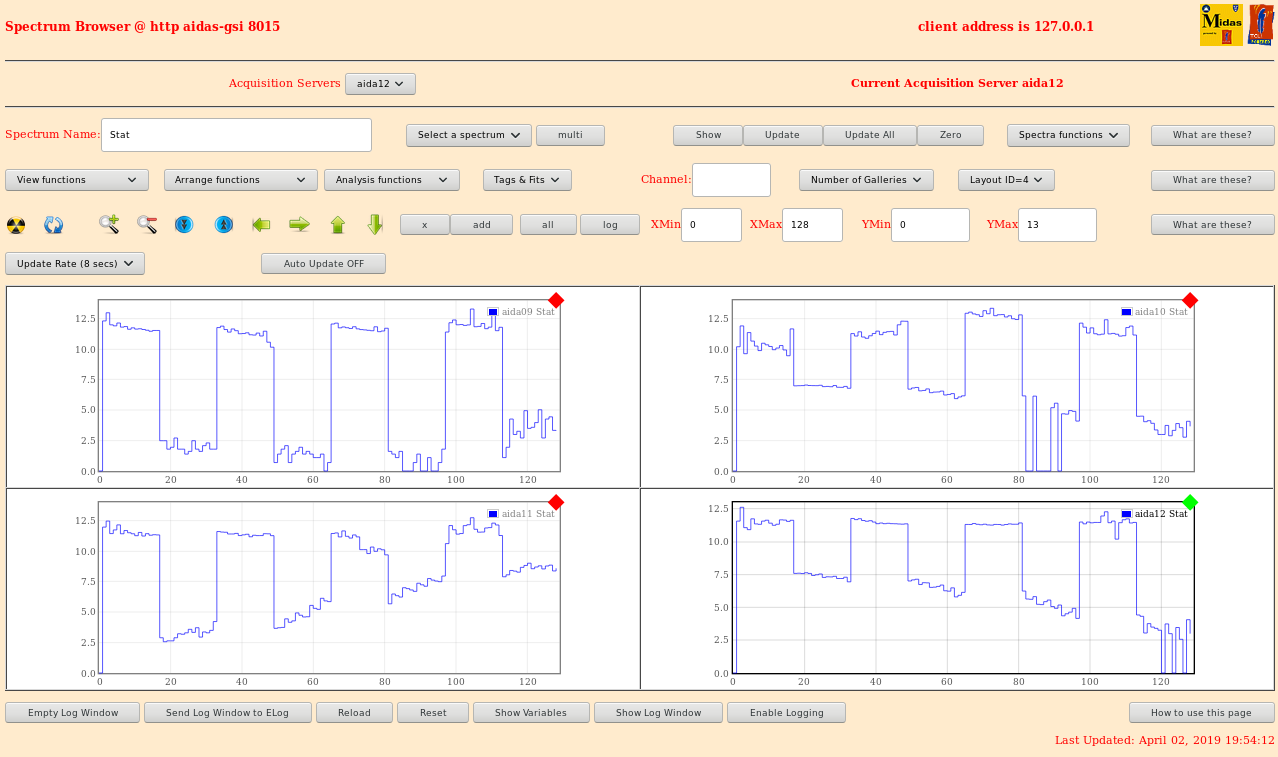
Task: Click the green up arrow icon
Action: tap(337, 225)
